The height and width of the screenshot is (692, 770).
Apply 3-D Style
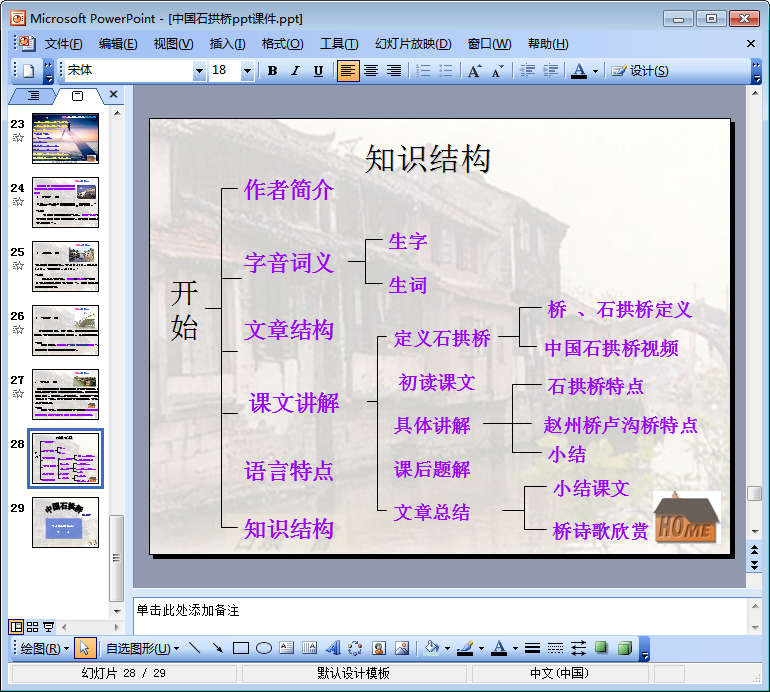click(x=625, y=648)
